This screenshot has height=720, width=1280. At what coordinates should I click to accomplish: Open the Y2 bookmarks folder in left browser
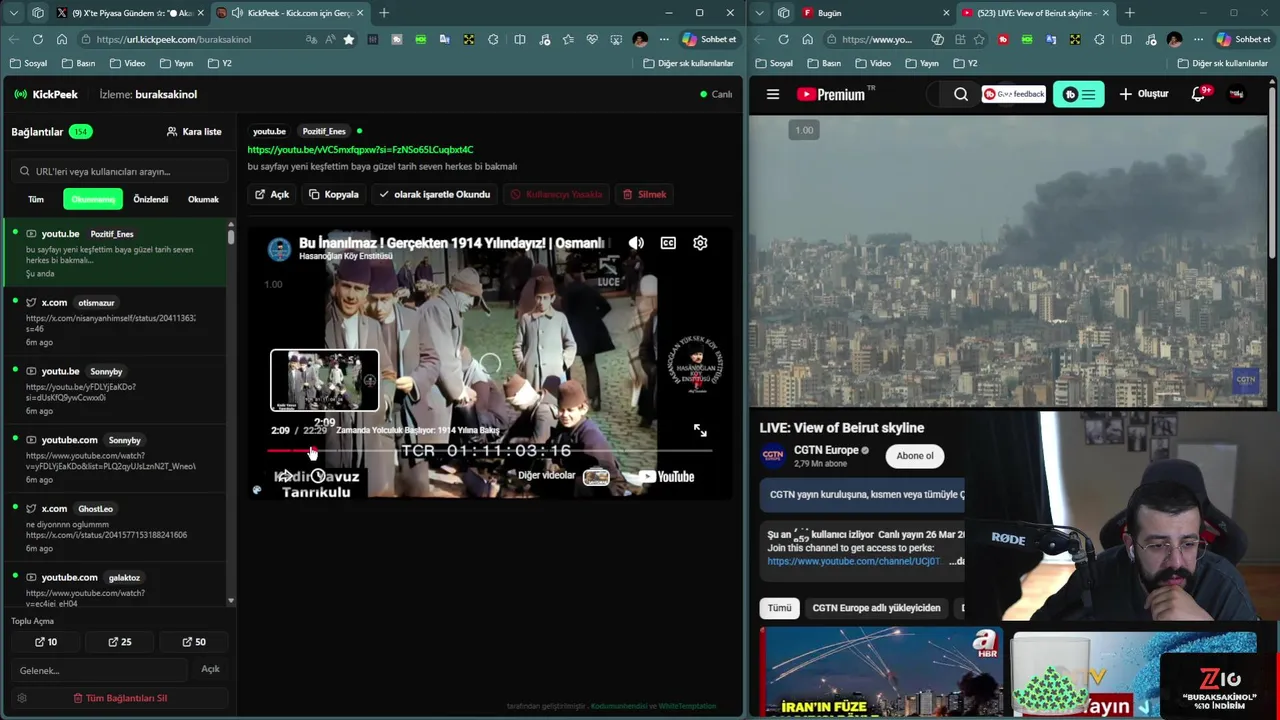tap(220, 63)
